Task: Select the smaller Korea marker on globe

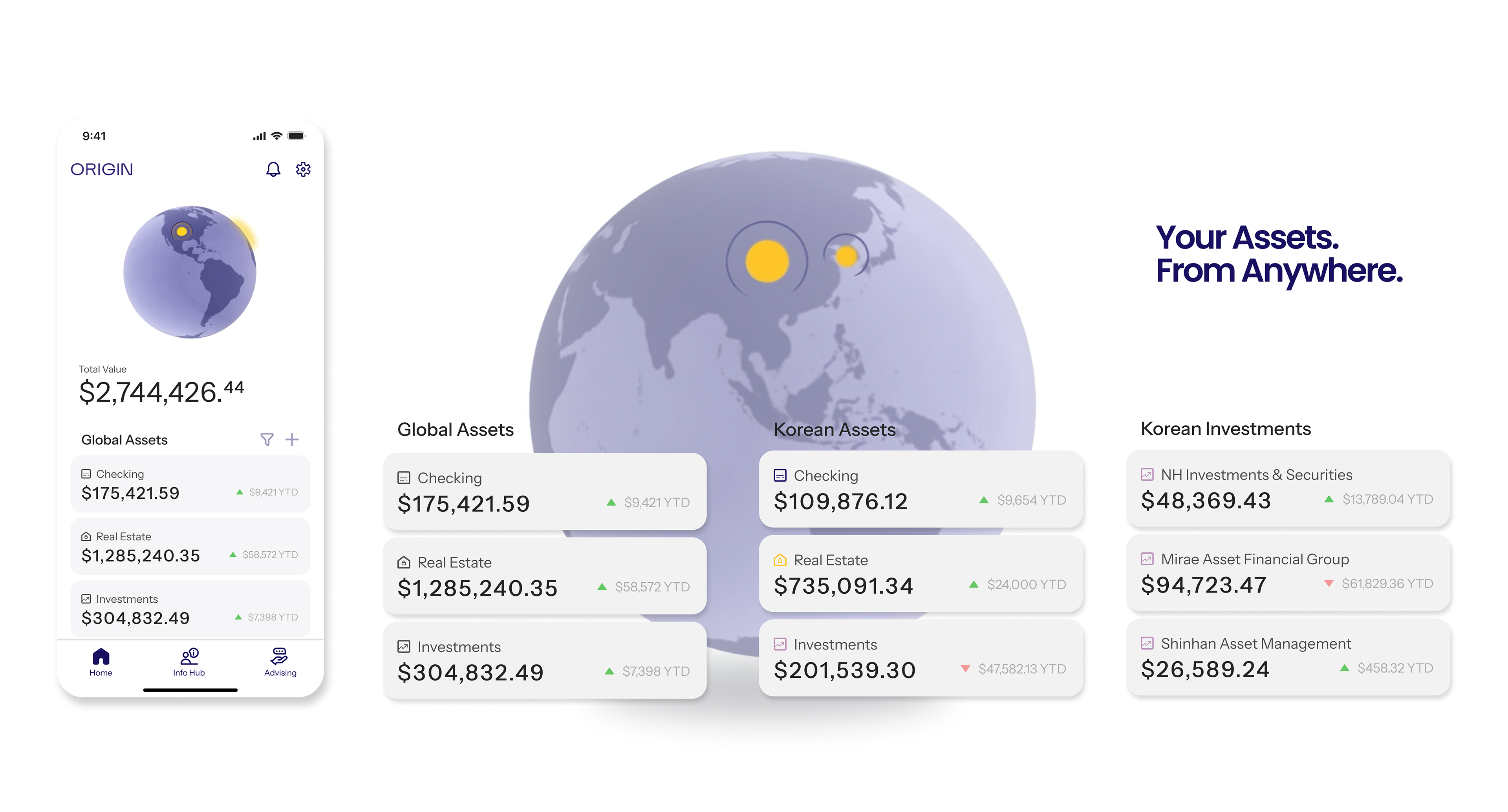Action: (x=846, y=256)
